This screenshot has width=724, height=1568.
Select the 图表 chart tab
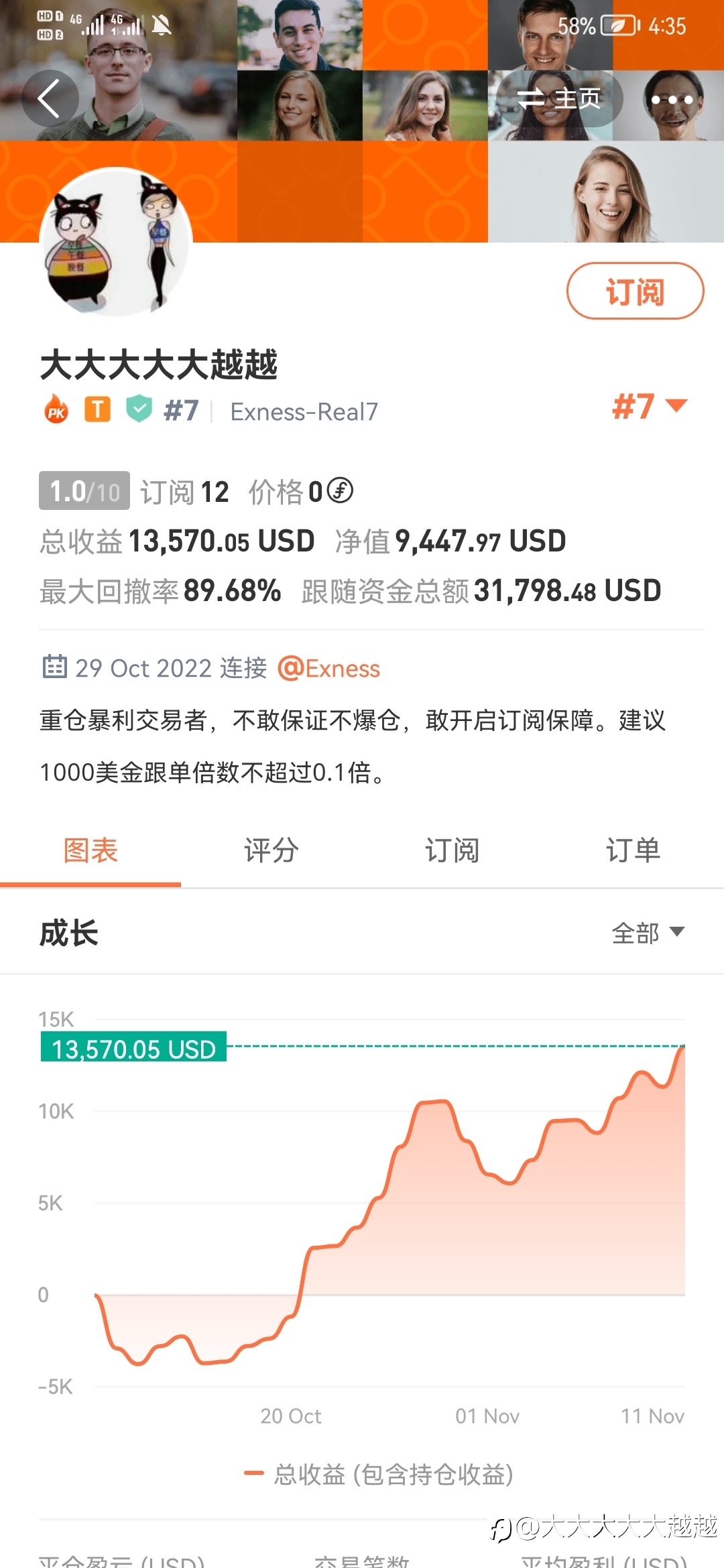(90, 851)
